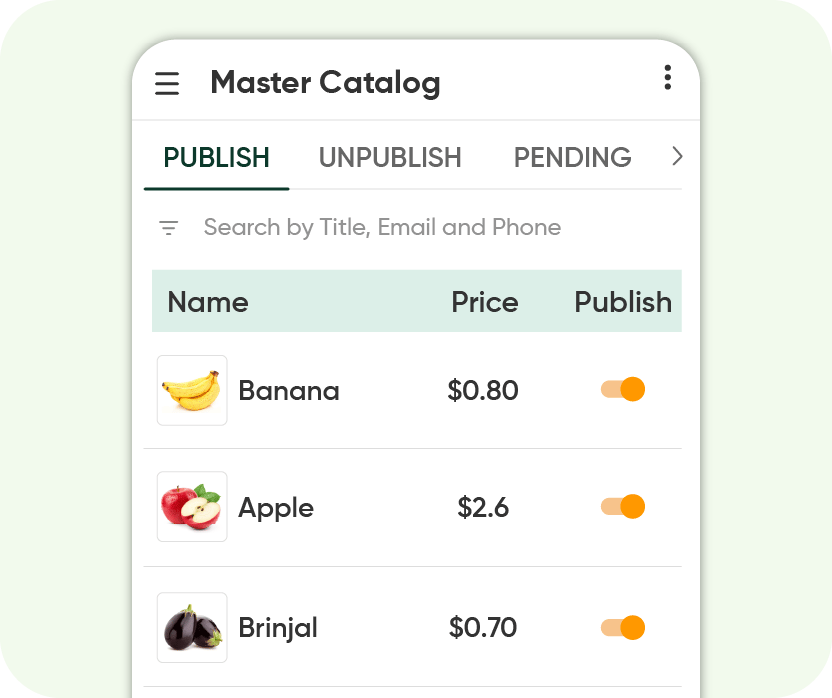Open the hamburger navigation menu
Screen dimensions: 832x698
(167, 84)
